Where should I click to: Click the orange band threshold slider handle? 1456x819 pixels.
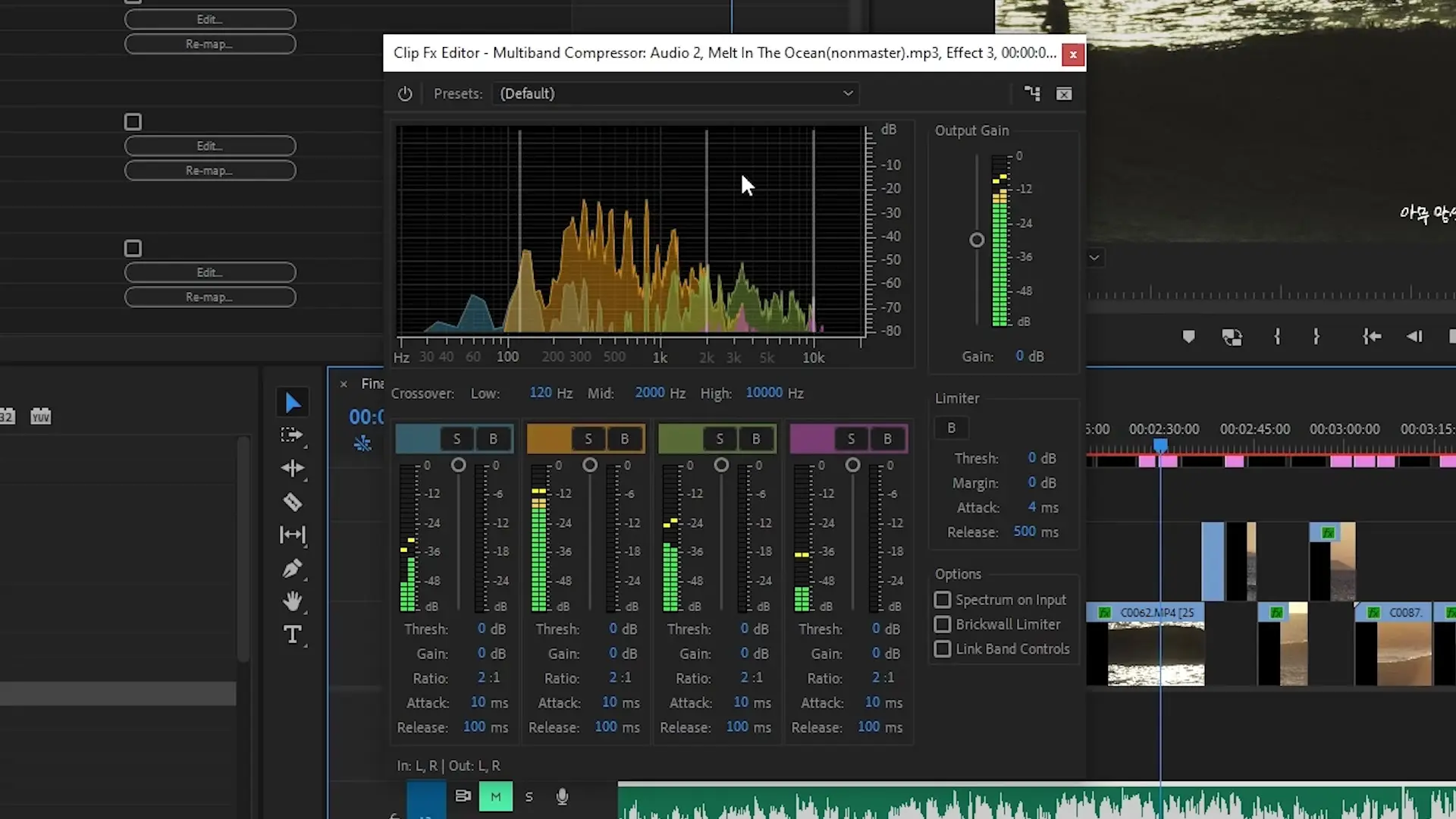point(590,465)
